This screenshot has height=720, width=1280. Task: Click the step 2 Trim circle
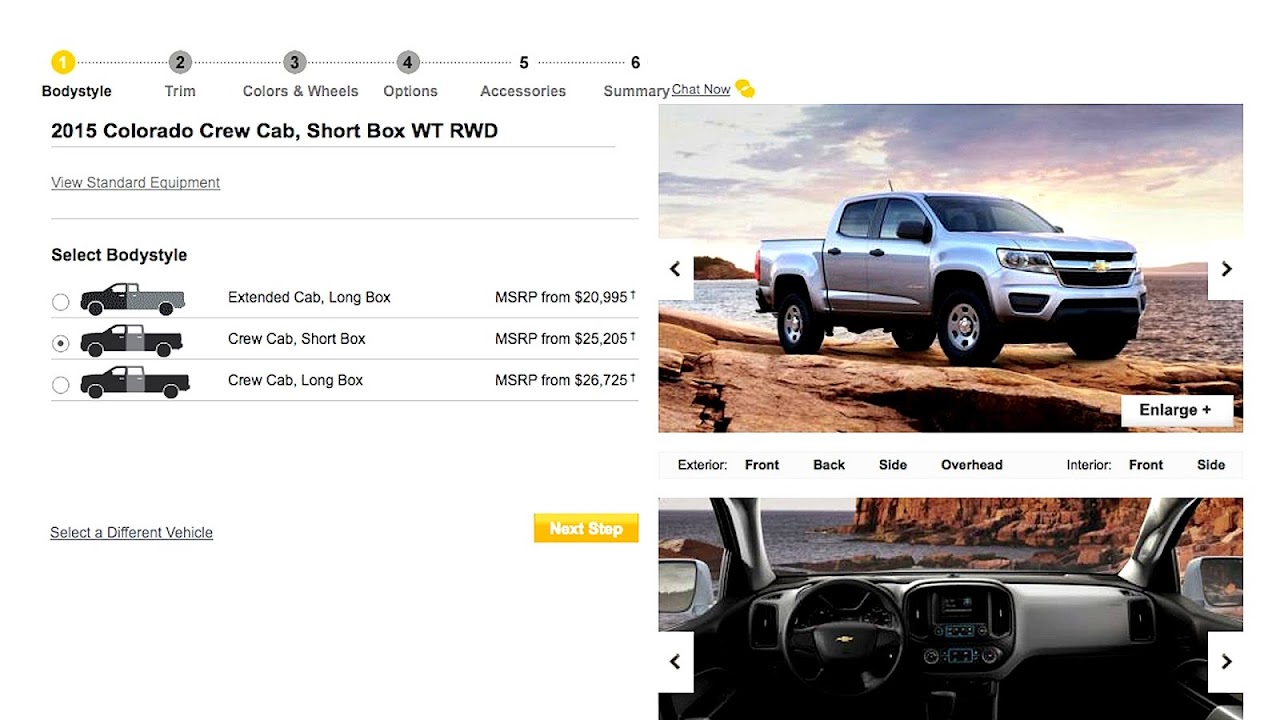(x=180, y=62)
